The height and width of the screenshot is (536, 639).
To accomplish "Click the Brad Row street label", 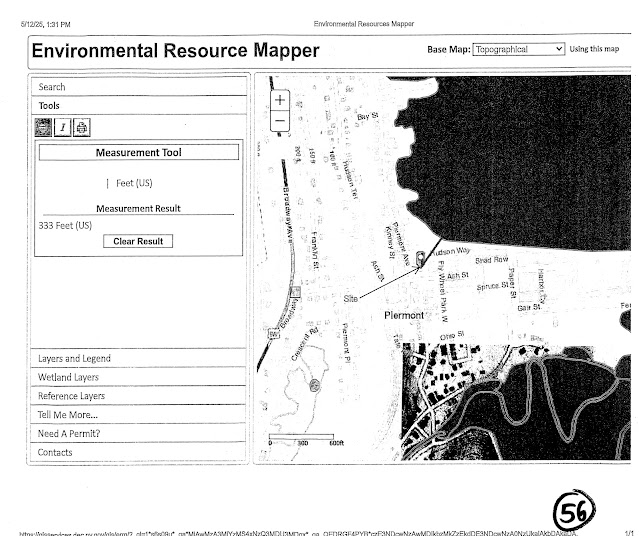I will click(491, 260).
